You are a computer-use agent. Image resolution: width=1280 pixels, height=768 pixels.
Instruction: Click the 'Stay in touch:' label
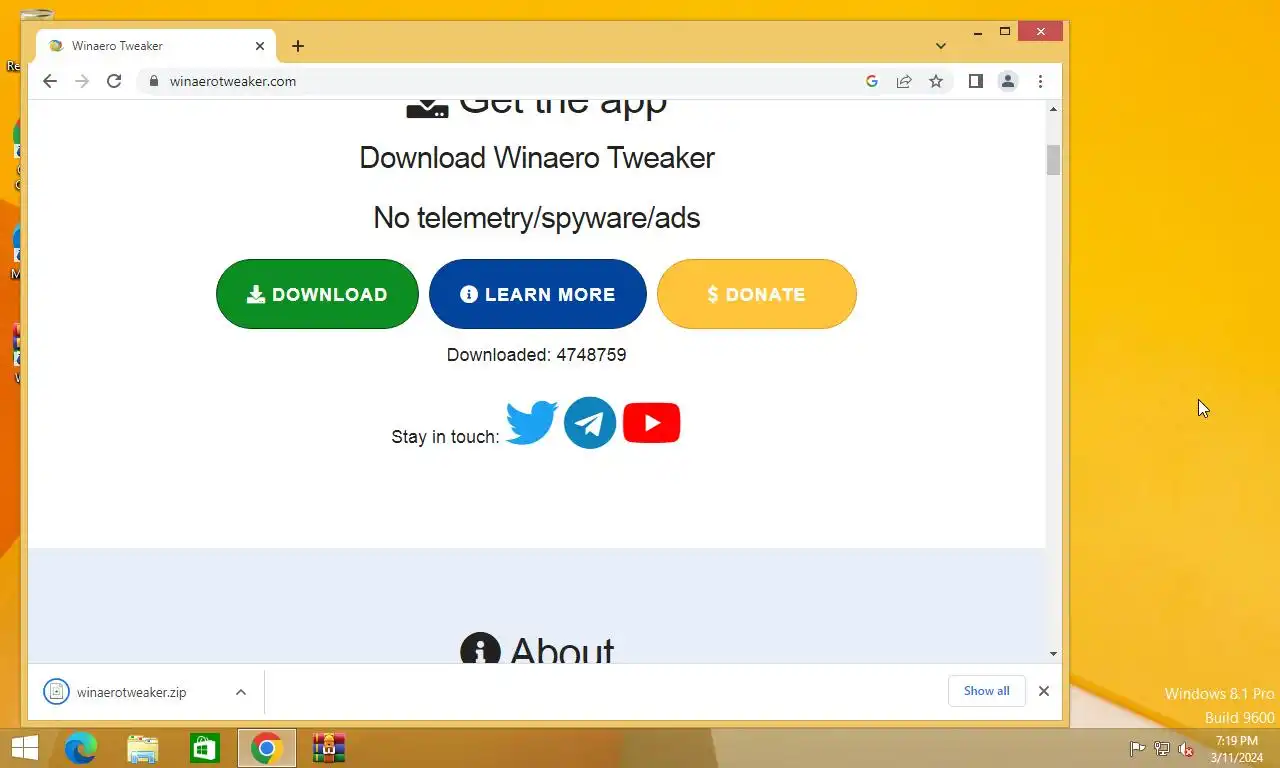(x=445, y=437)
